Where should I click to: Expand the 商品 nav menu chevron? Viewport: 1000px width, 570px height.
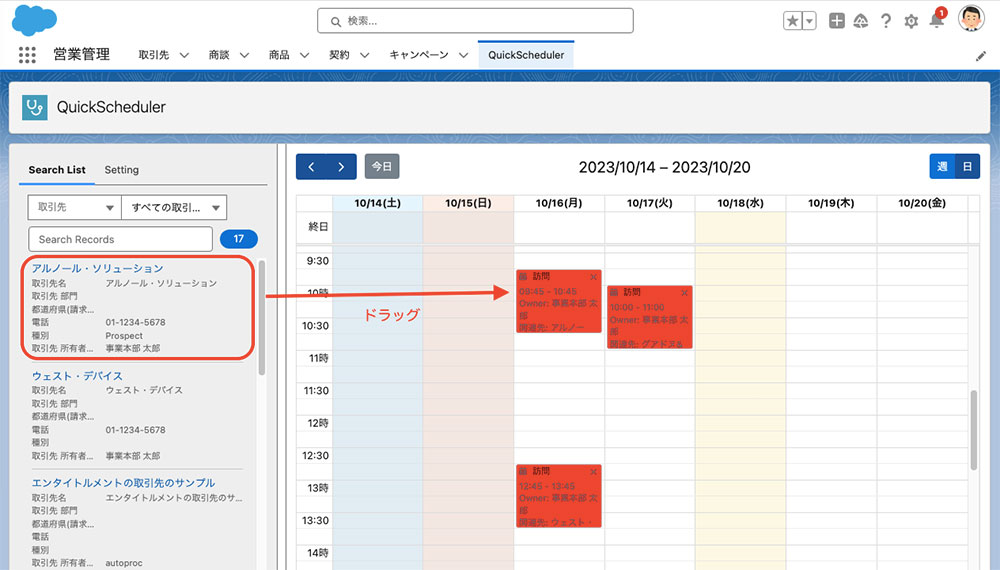point(304,55)
